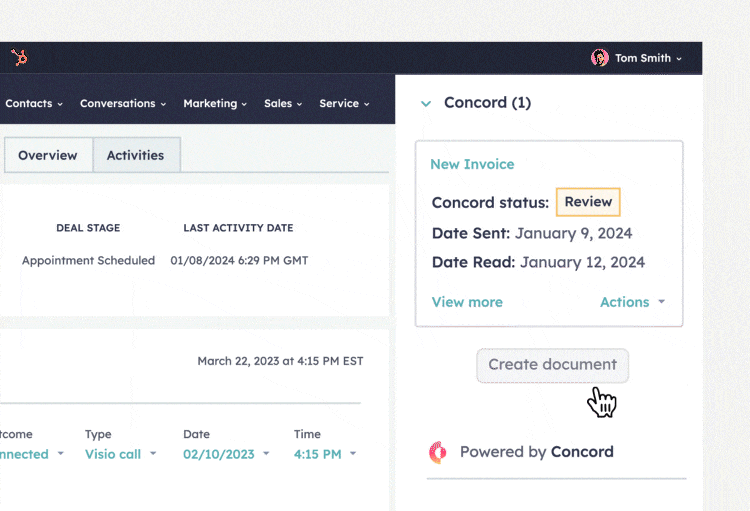Switch to the Activities tab

click(x=135, y=155)
